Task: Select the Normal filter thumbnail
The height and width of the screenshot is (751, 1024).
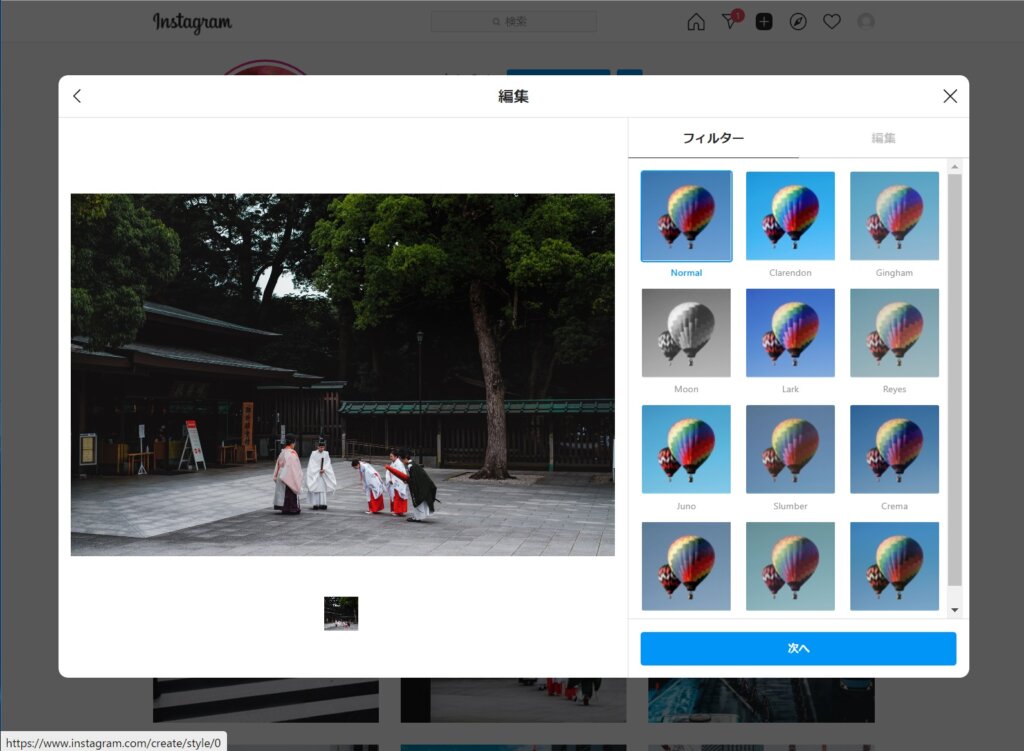Action: 686,216
